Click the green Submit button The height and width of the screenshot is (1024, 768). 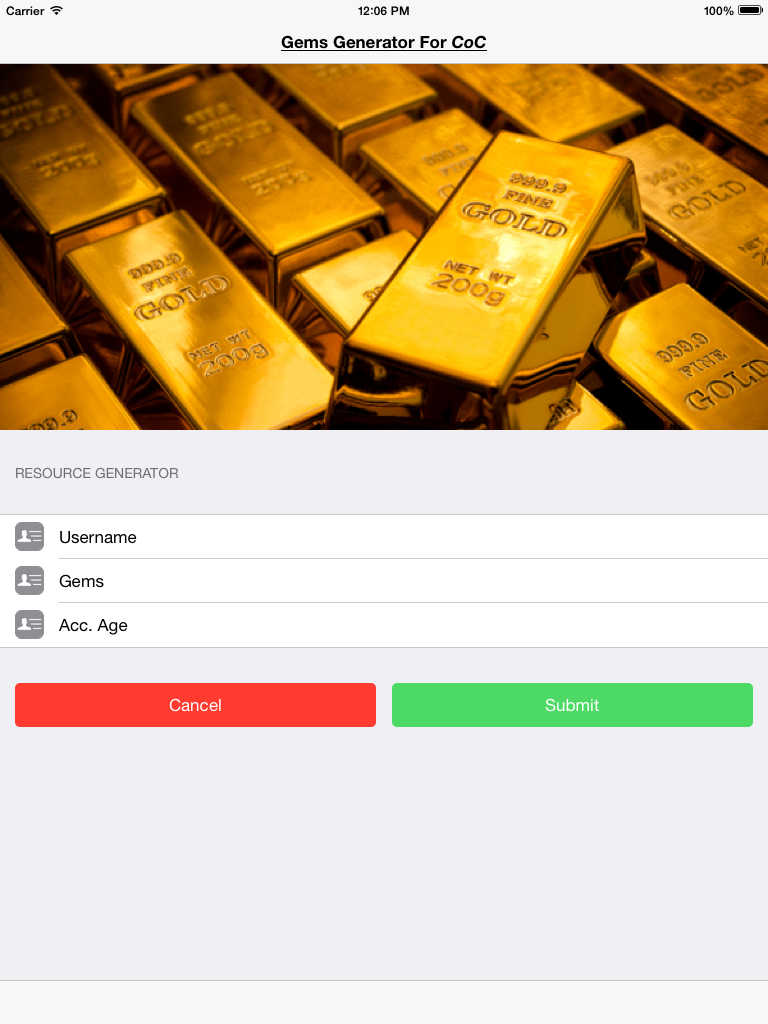[572, 705]
